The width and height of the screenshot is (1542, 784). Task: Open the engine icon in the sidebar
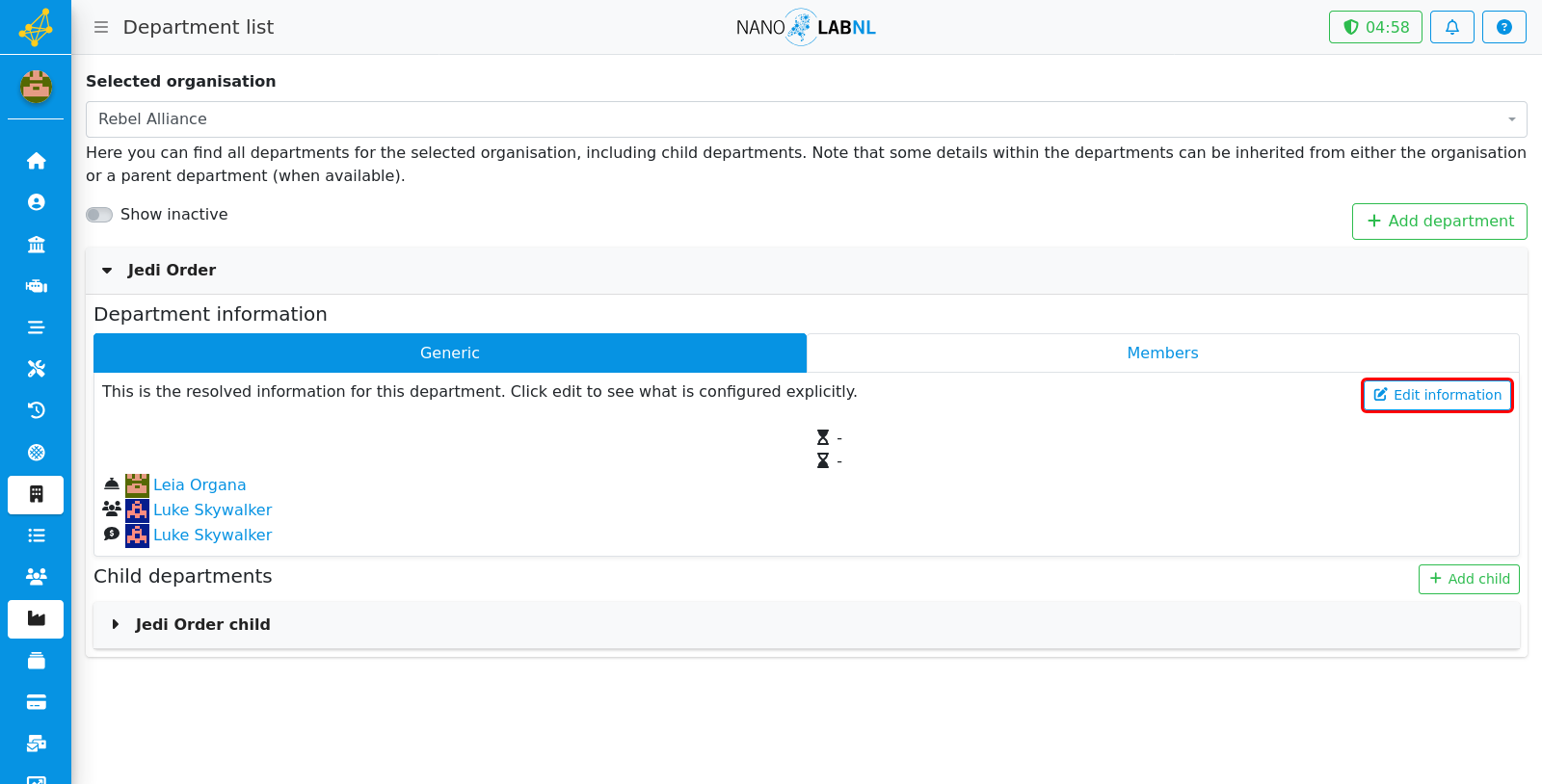point(36,286)
